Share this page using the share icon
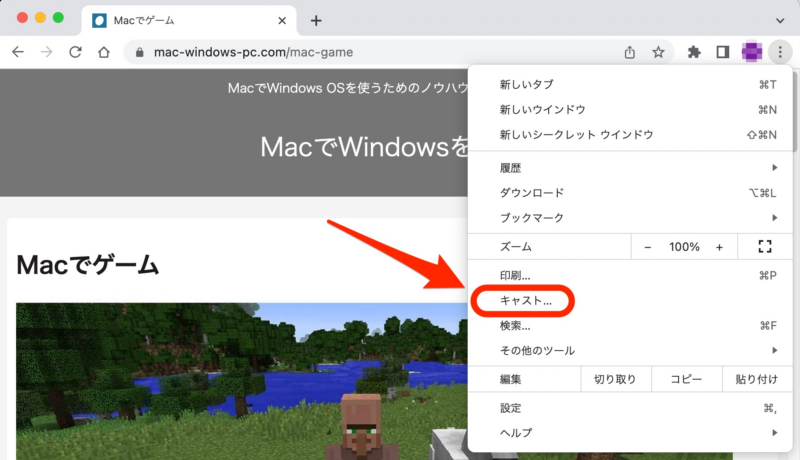Viewport: 800px width, 460px height. coord(630,52)
